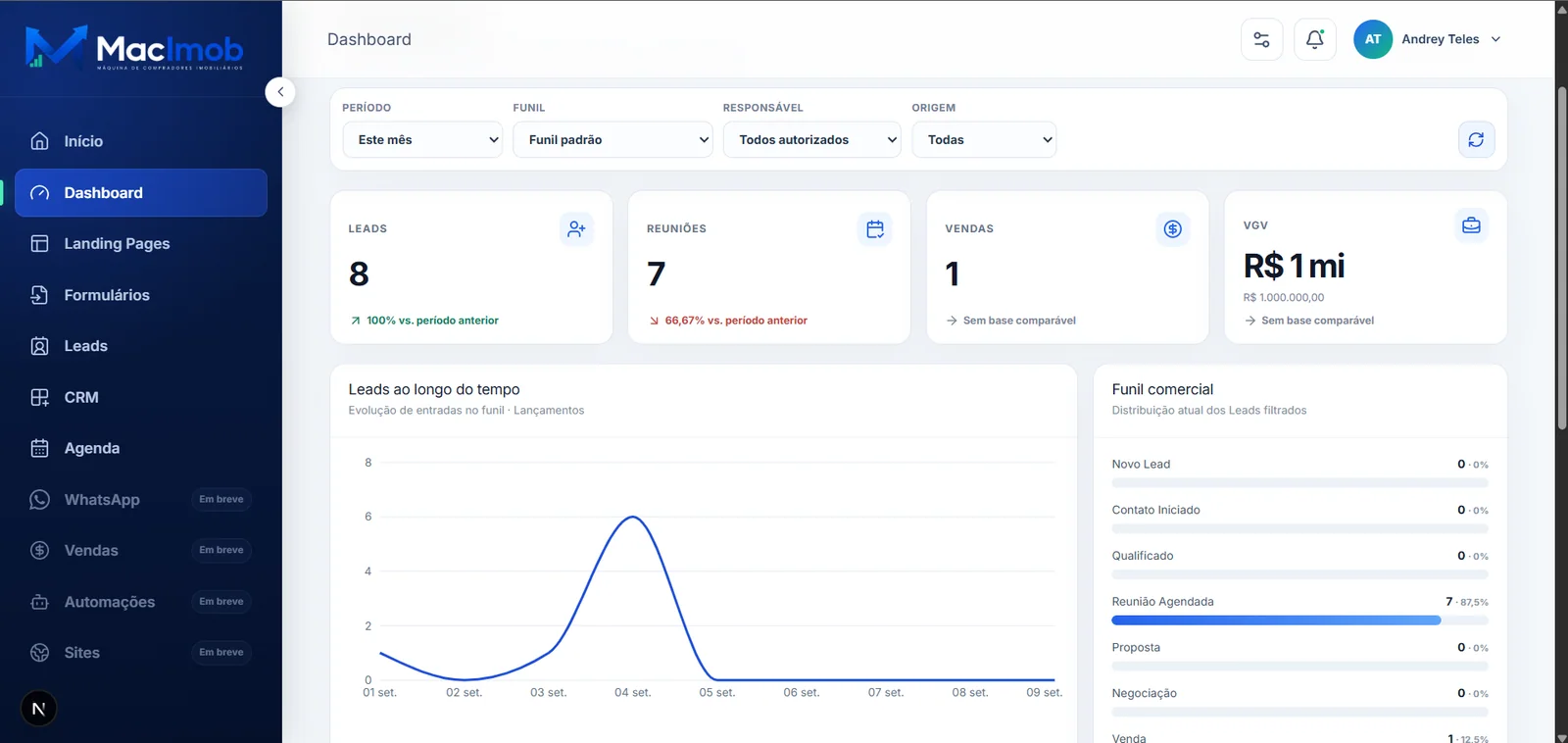Click the "66,67% vs. período anterior" text
Screen dimensions: 1568x743
pos(736,321)
